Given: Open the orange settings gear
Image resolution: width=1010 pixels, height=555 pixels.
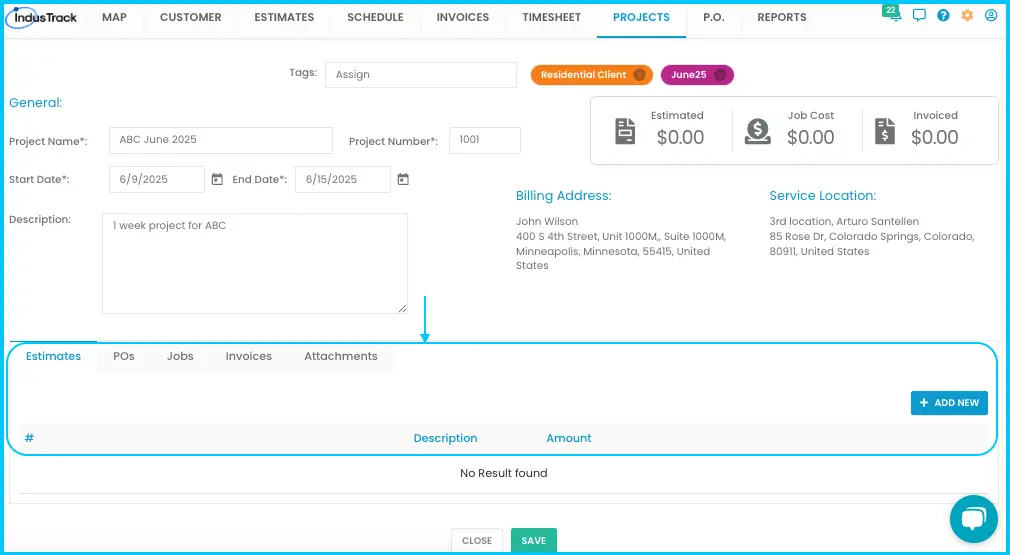Looking at the screenshot, I should pos(967,15).
